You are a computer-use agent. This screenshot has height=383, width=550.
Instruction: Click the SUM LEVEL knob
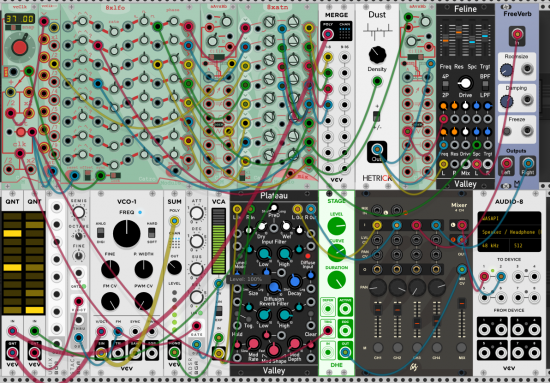coord(174,268)
